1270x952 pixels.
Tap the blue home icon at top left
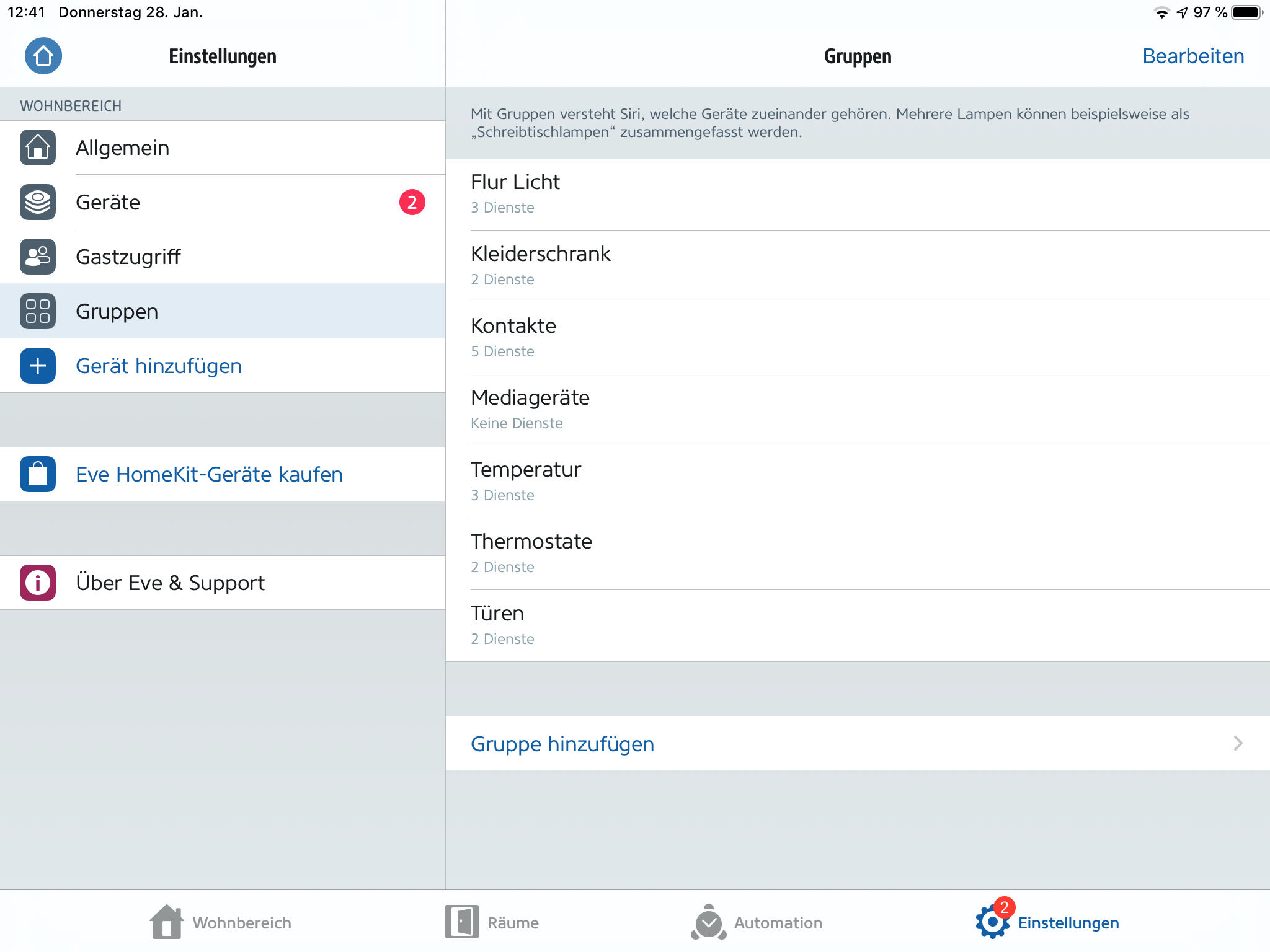tap(43, 56)
